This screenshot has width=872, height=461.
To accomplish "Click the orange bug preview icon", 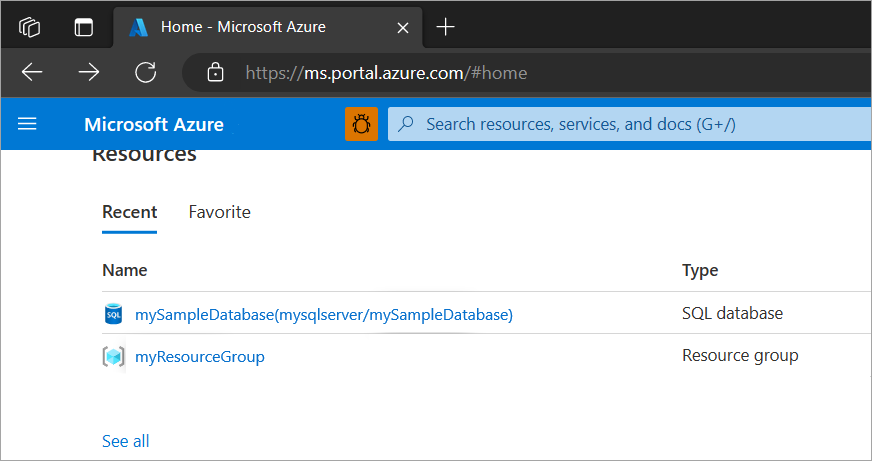I will (x=361, y=123).
